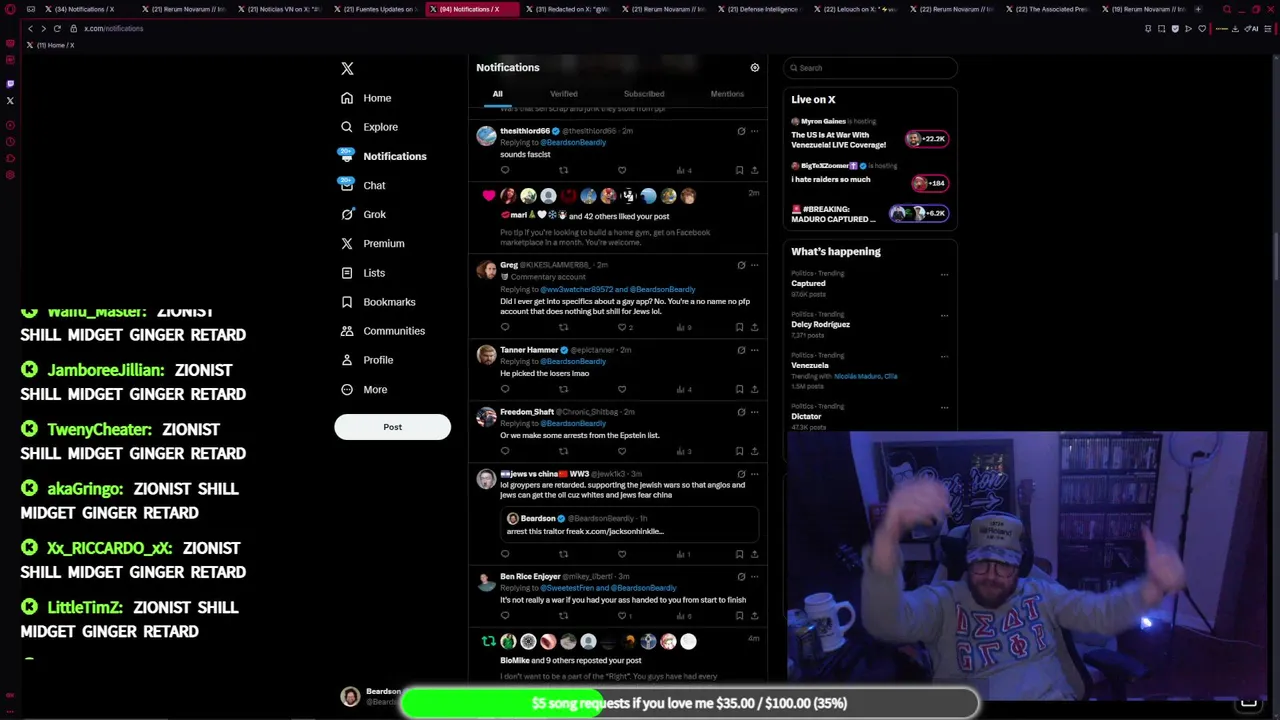This screenshot has height=720, width=1280.
Task: Like Freedom_Shaft's post
Action: (622, 451)
